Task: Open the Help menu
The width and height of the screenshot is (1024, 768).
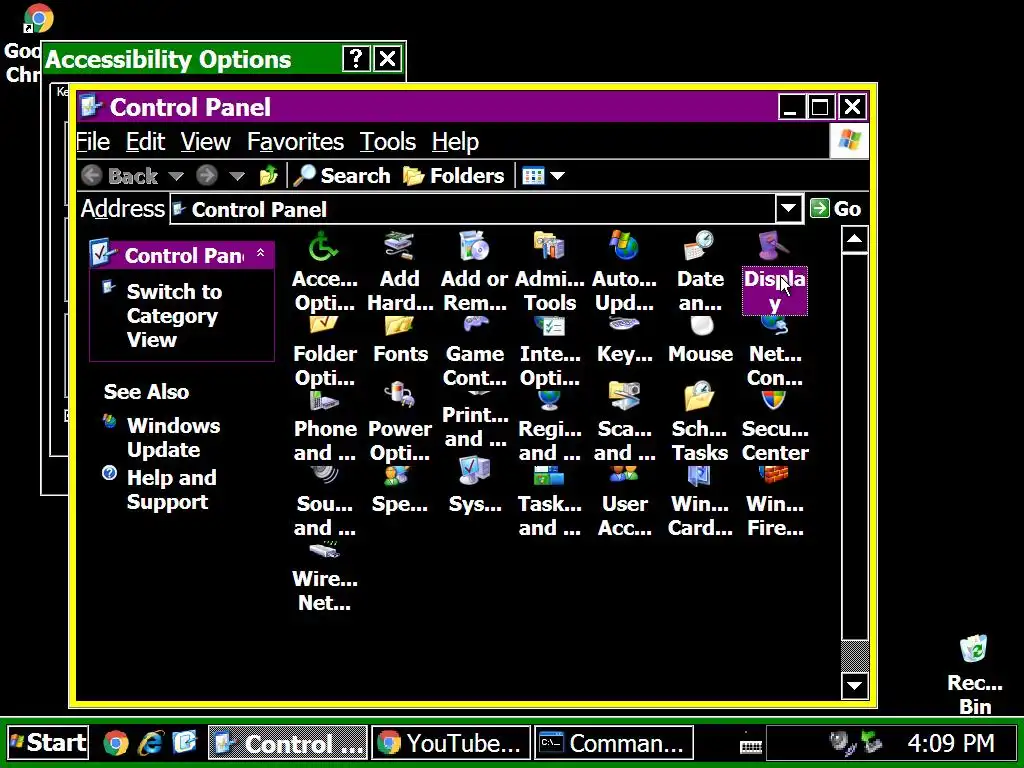Action: [455, 142]
